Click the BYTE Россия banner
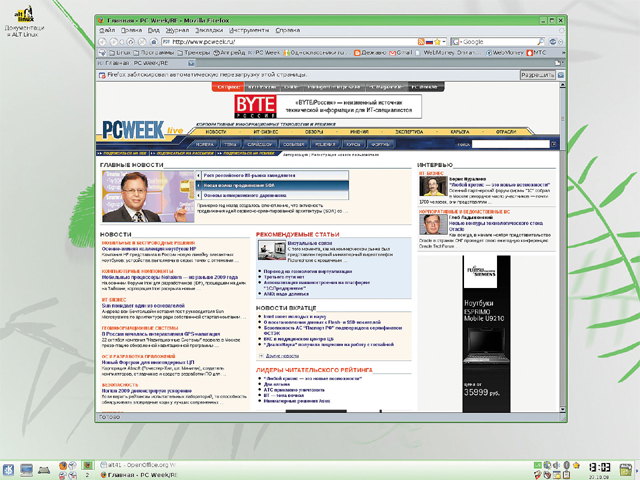The height and width of the screenshot is (480, 640). (x=328, y=107)
